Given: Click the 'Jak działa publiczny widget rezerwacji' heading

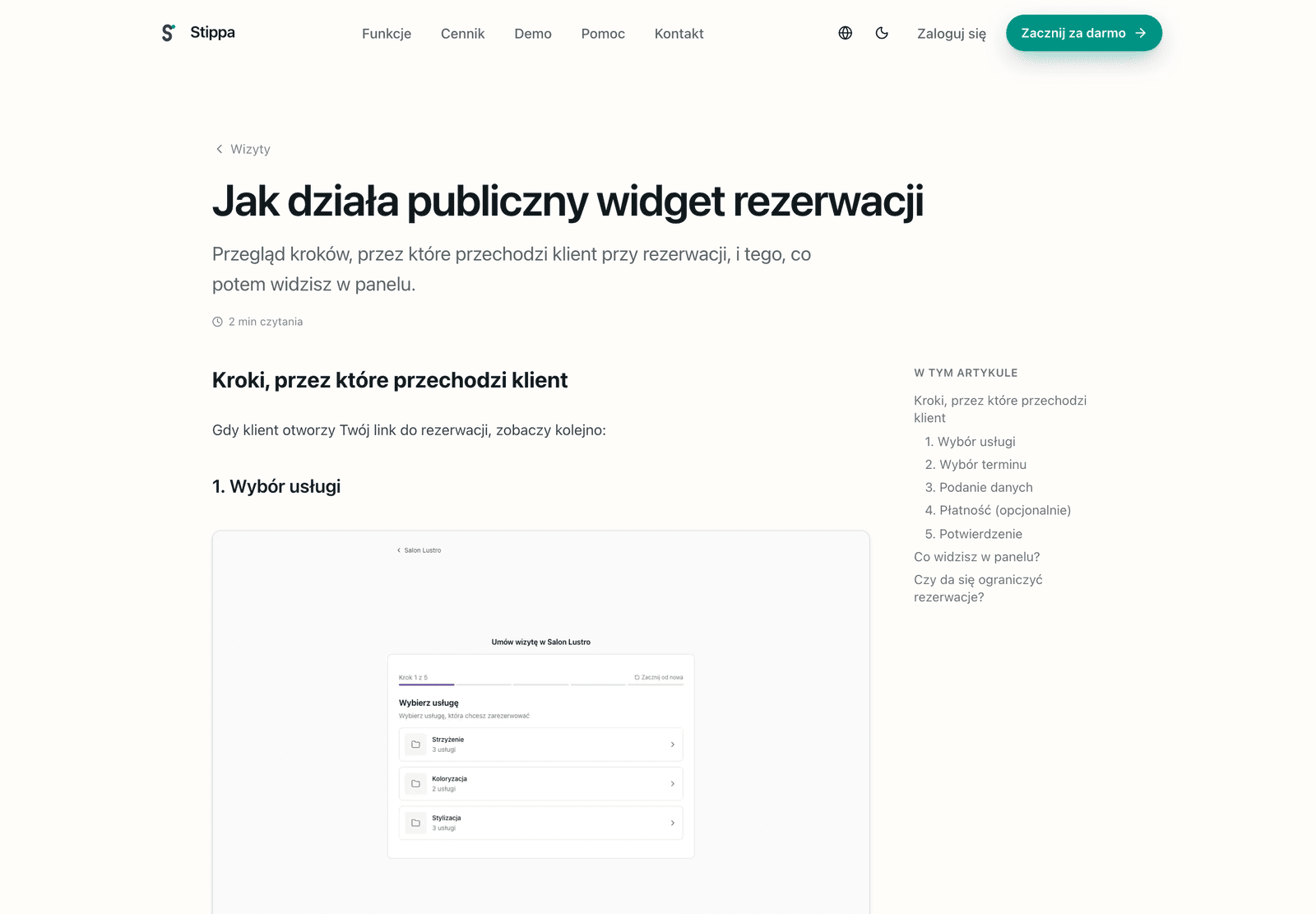Looking at the screenshot, I should [568, 202].
